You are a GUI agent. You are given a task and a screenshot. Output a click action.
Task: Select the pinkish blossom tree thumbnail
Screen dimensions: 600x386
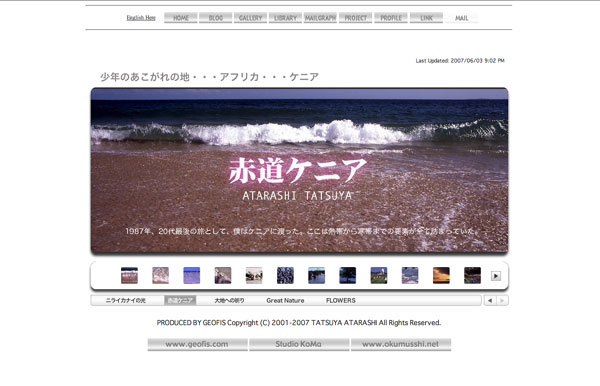click(160, 275)
